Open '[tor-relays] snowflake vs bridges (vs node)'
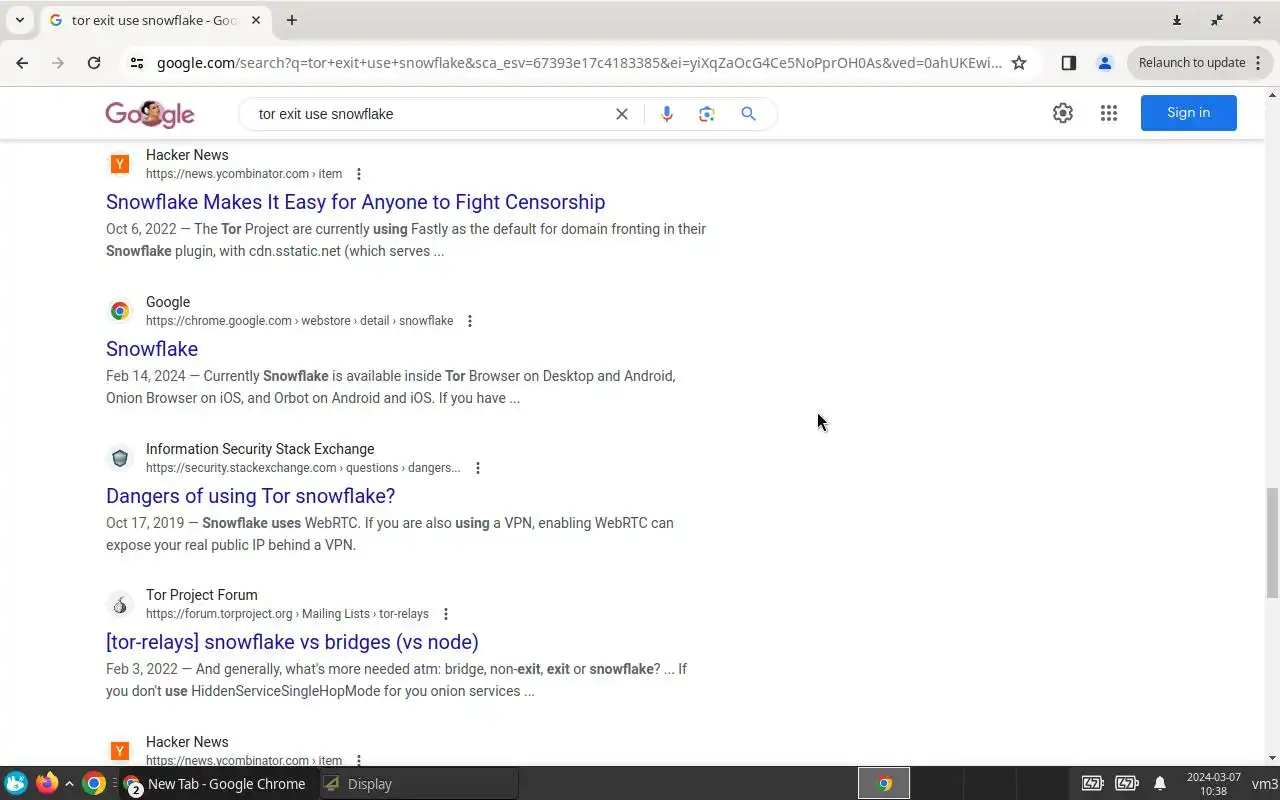Image resolution: width=1280 pixels, height=800 pixels. 292,642
